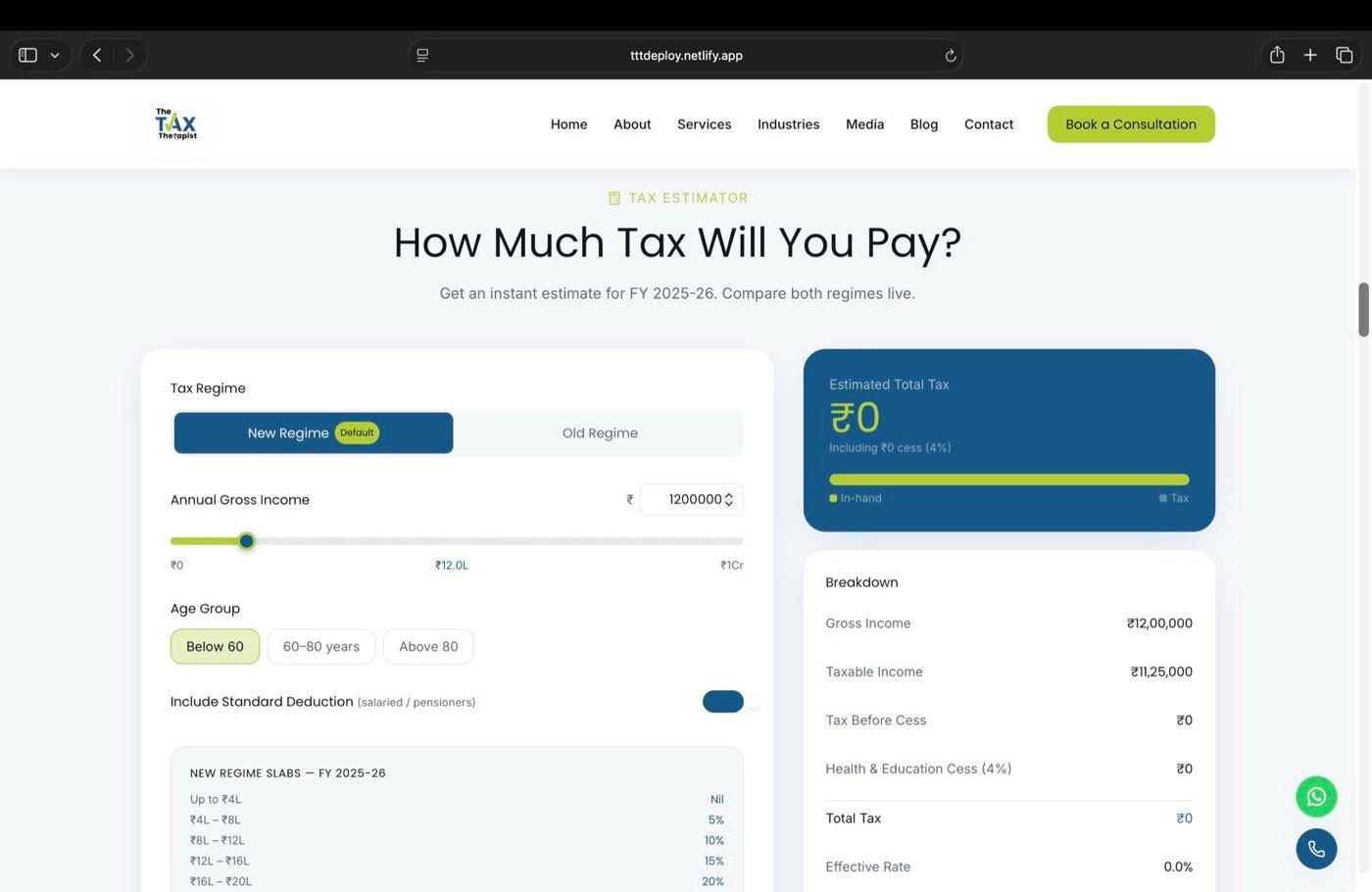Click the Default badge on New Regime

(357, 432)
